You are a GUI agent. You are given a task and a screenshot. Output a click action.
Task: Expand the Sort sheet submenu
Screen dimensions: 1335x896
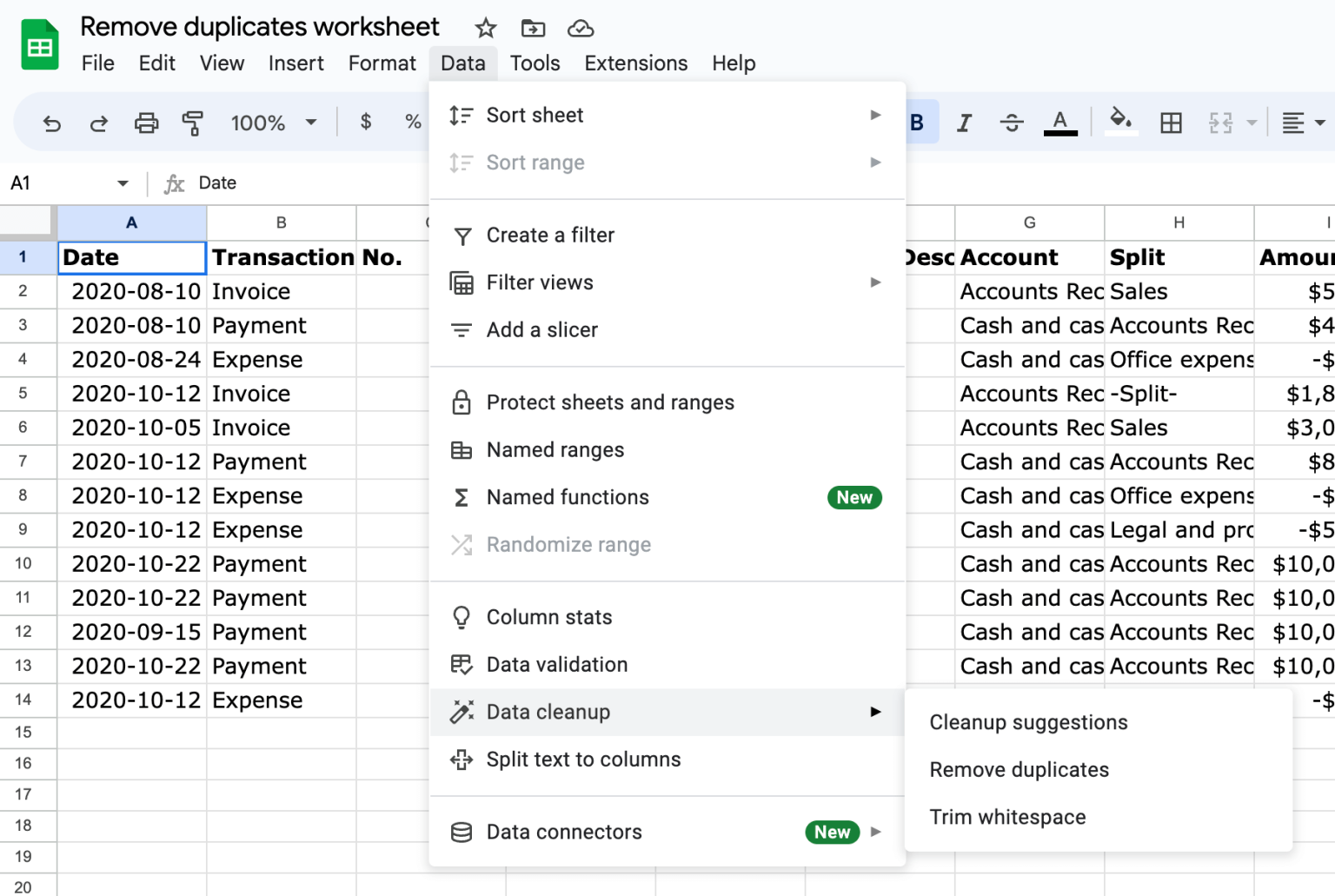[x=874, y=115]
